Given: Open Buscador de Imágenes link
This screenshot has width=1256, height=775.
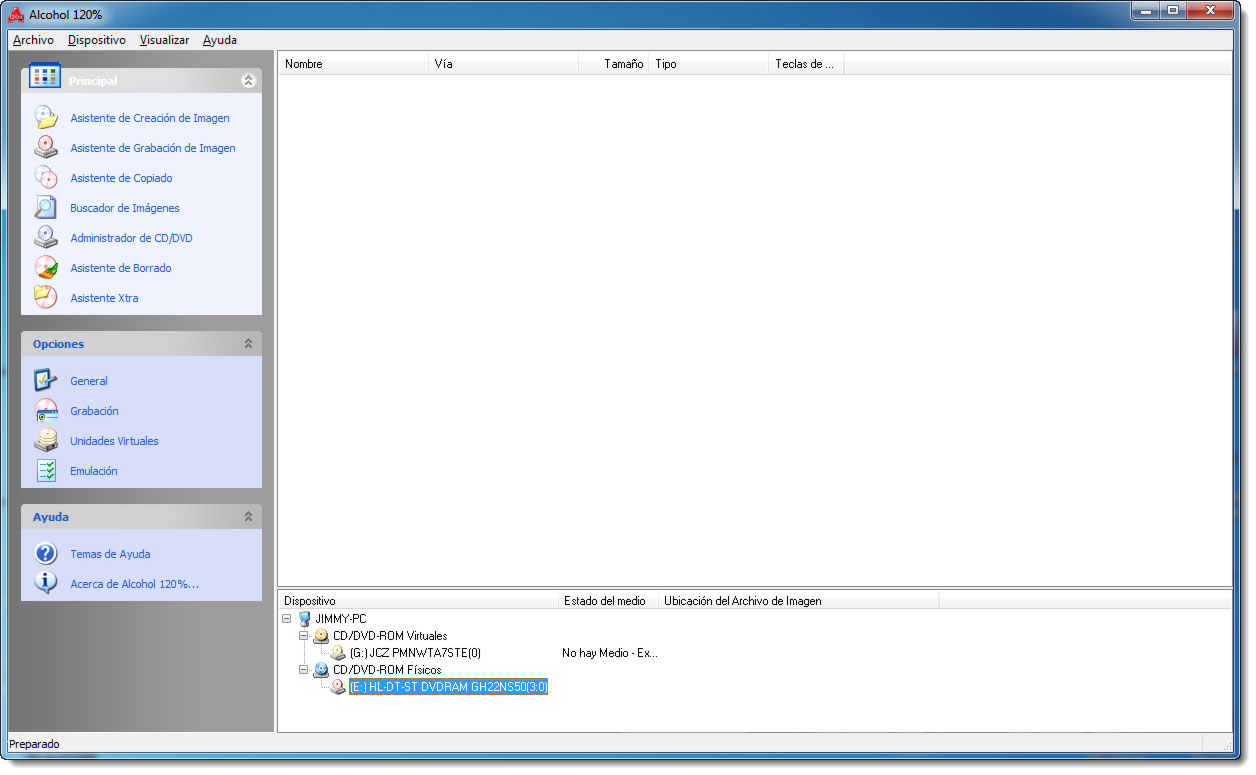Looking at the screenshot, I should pyautogui.click(x=125, y=208).
